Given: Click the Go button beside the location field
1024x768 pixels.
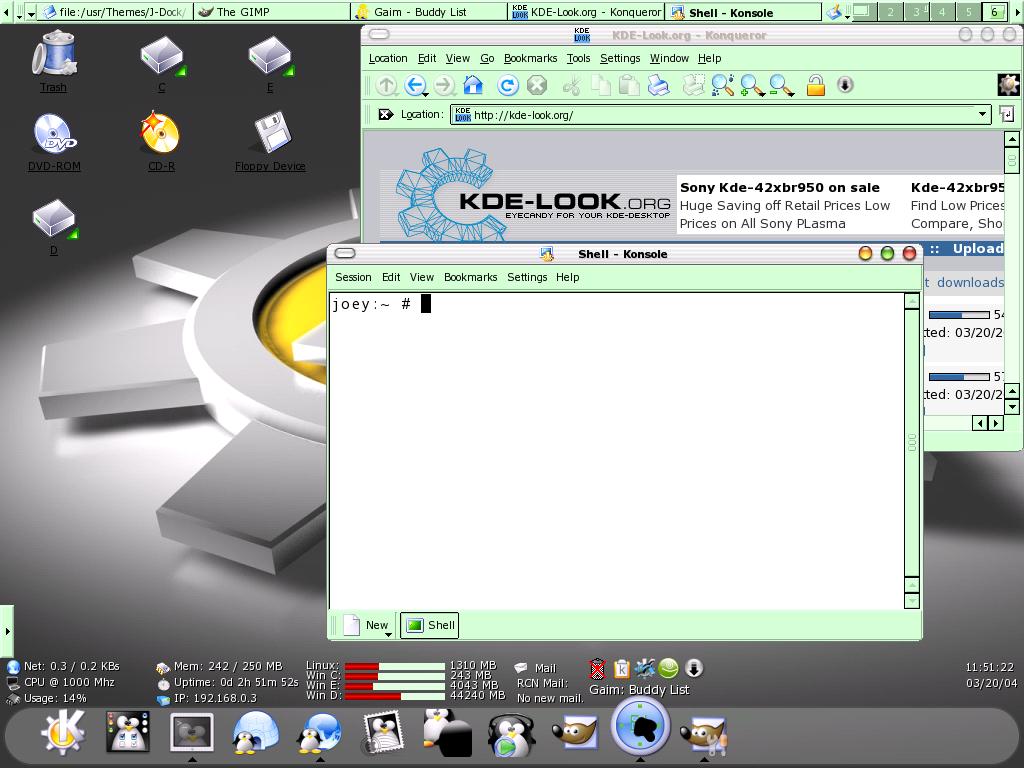Looking at the screenshot, I should coord(1006,114).
